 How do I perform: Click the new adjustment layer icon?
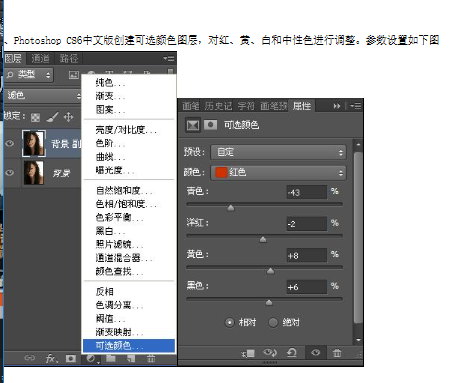click(x=91, y=359)
